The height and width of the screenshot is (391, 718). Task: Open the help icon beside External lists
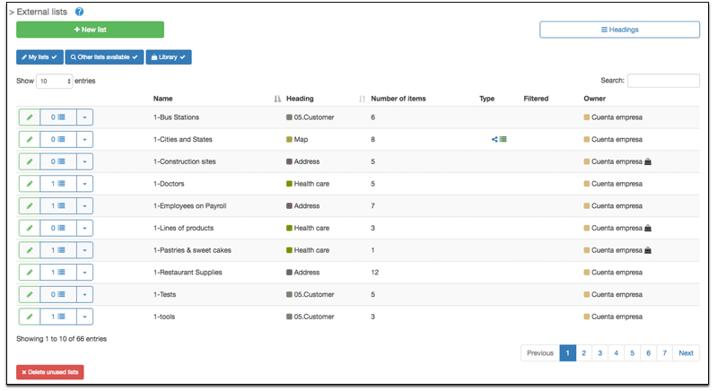click(79, 12)
